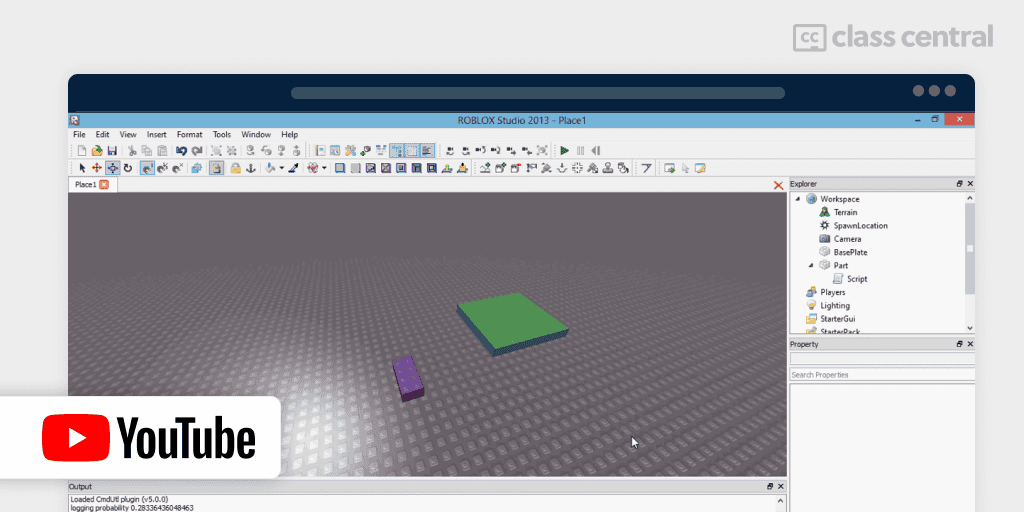Select Part in Explorer tree
The image size is (1024, 512).
click(840, 265)
